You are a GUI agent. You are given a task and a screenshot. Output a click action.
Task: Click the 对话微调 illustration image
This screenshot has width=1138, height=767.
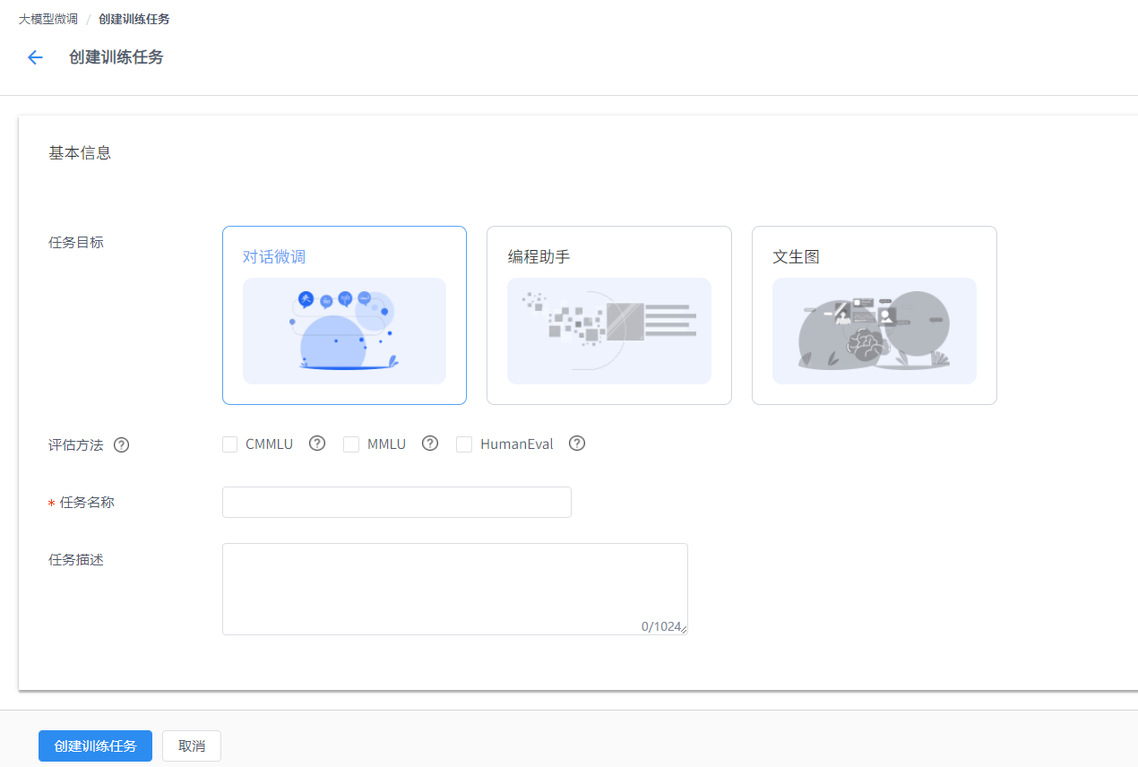[344, 331]
